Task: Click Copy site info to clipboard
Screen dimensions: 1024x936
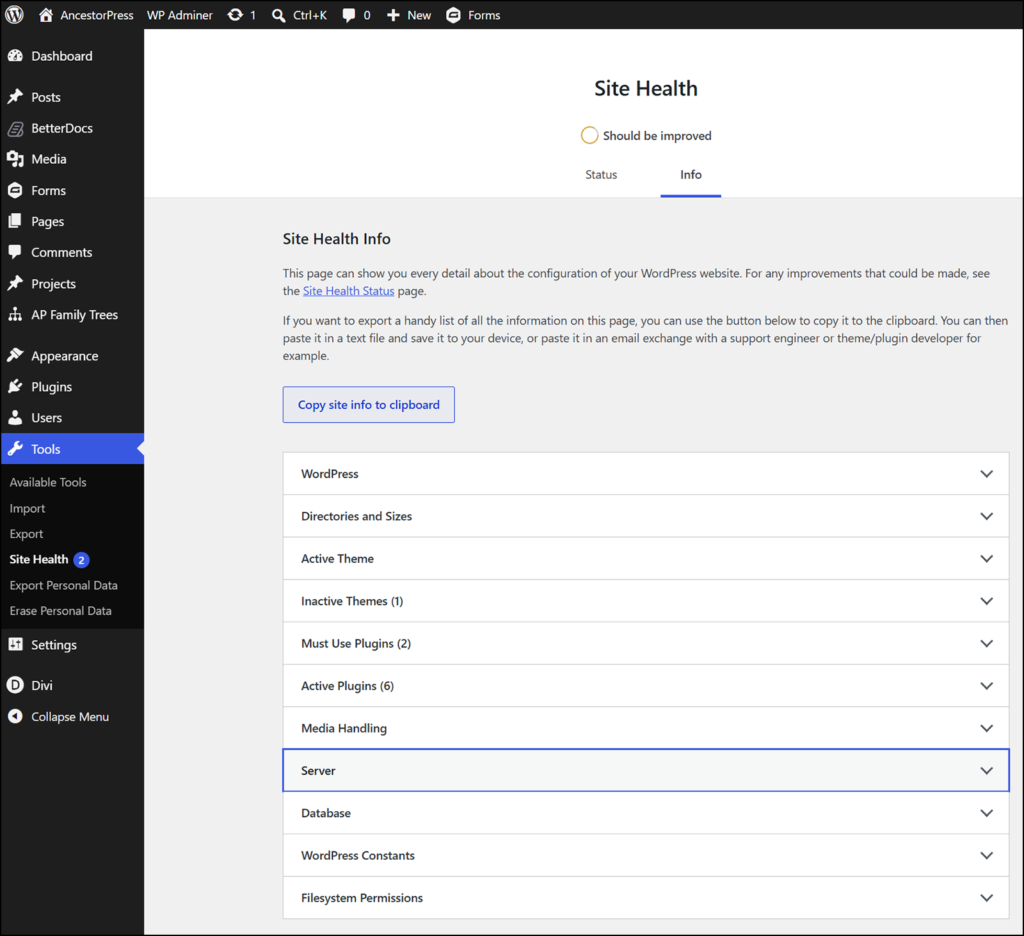Action: click(x=368, y=404)
